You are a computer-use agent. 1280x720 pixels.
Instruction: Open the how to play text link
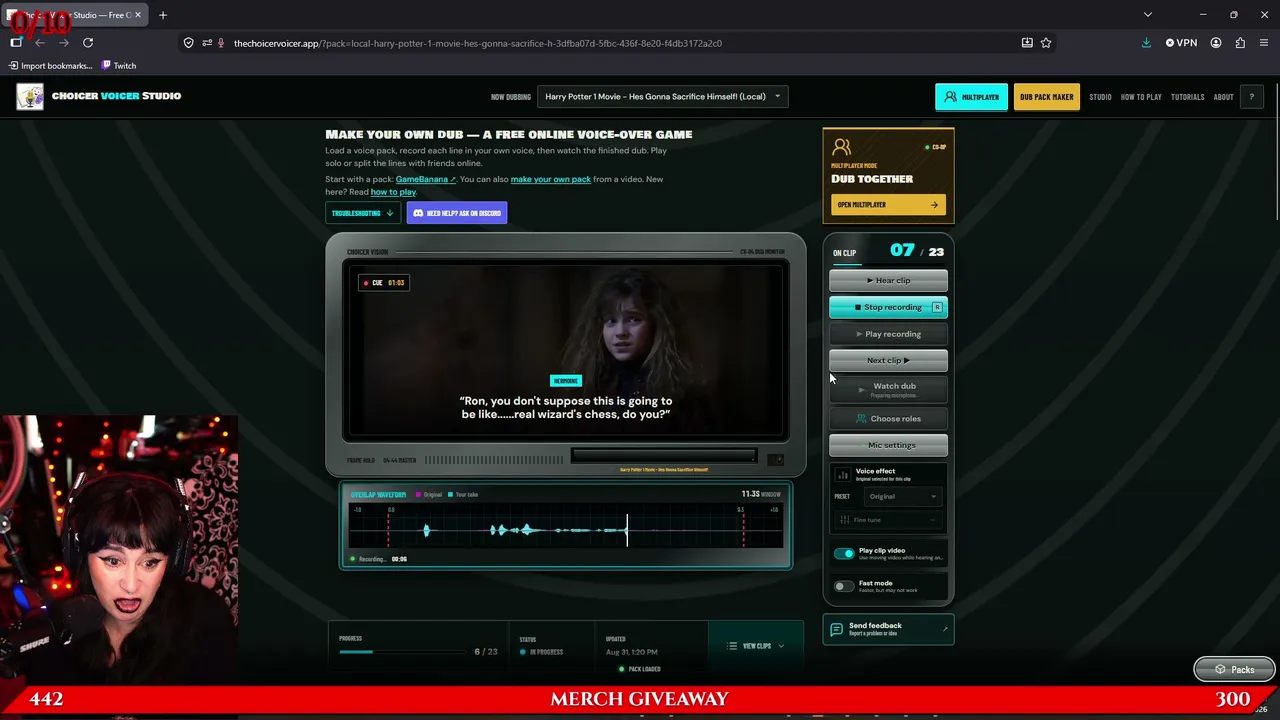[x=393, y=192]
